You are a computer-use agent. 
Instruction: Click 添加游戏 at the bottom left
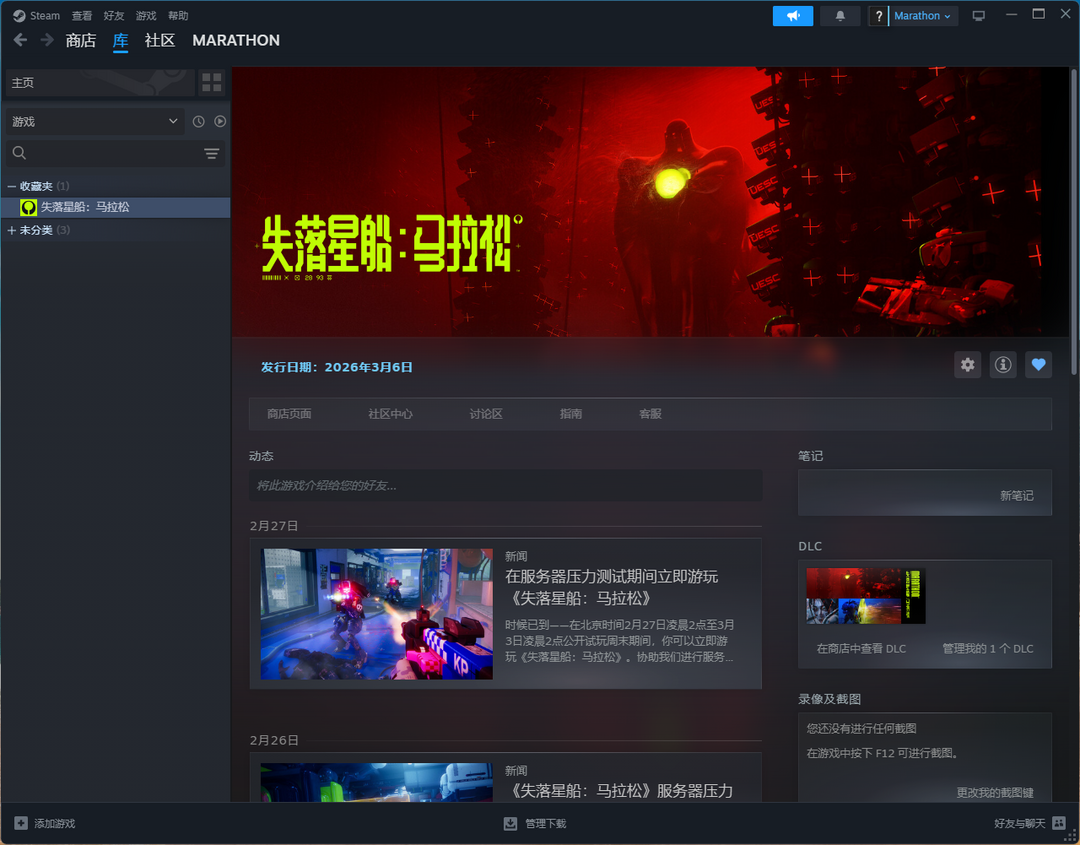(45, 823)
